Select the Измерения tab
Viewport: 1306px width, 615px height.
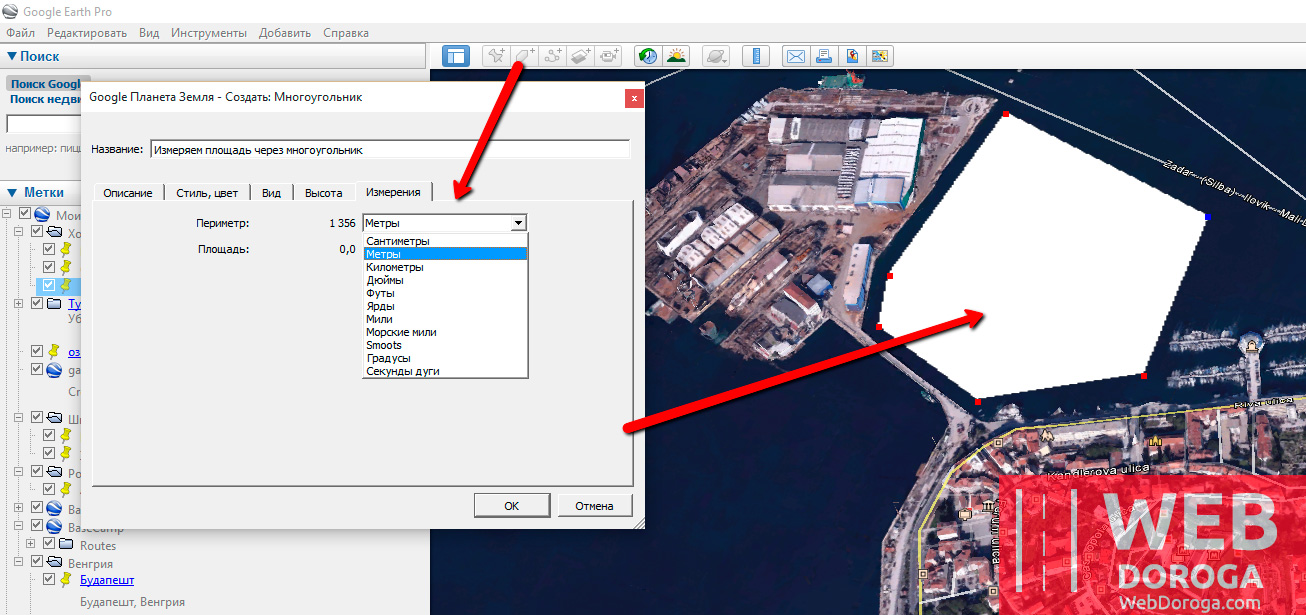point(394,192)
